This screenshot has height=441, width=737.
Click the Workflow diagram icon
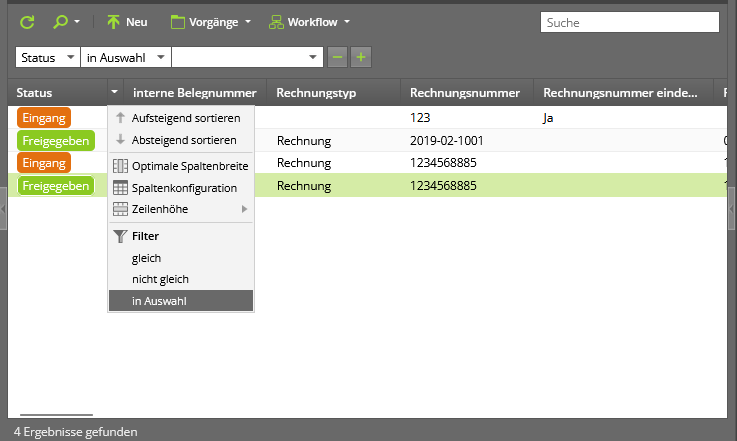tap(276, 22)
